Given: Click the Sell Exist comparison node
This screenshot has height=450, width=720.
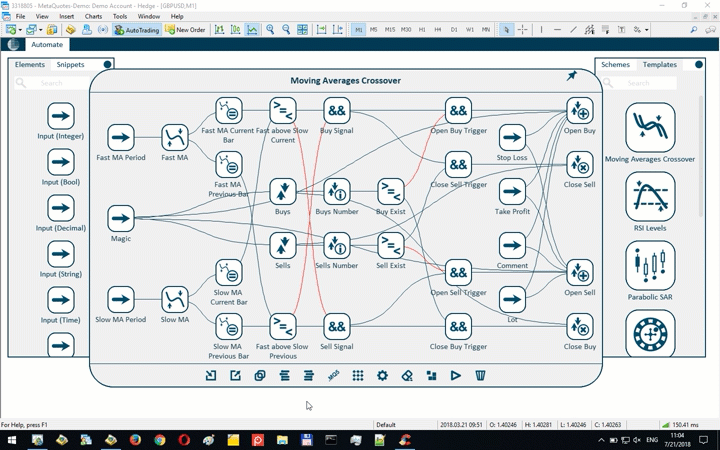Looking at the screenshot, I should point(391,246).
